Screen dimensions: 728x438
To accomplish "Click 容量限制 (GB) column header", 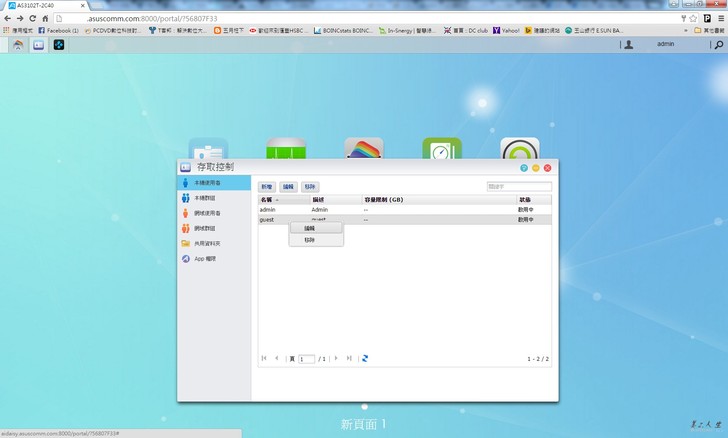I will click(439, 200).
